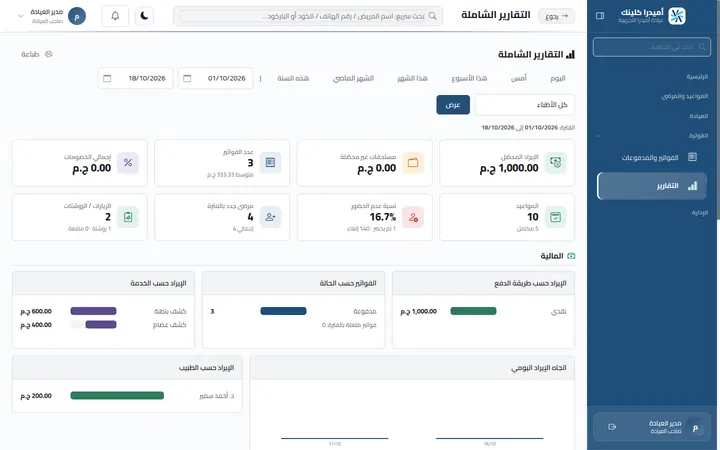720x450 pixels.
Task: Click the 16.7% no-show rate value
Action: (x=382, y=217)
